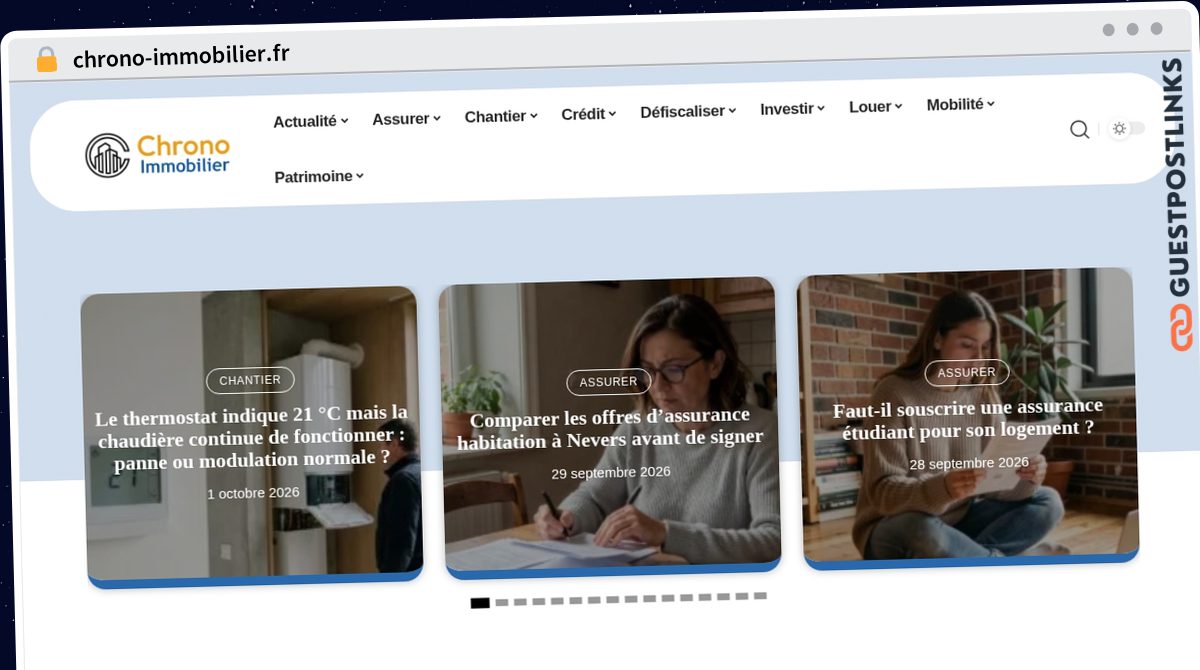Open the Investir menu
1200x670 pixels.
[792, 108]
